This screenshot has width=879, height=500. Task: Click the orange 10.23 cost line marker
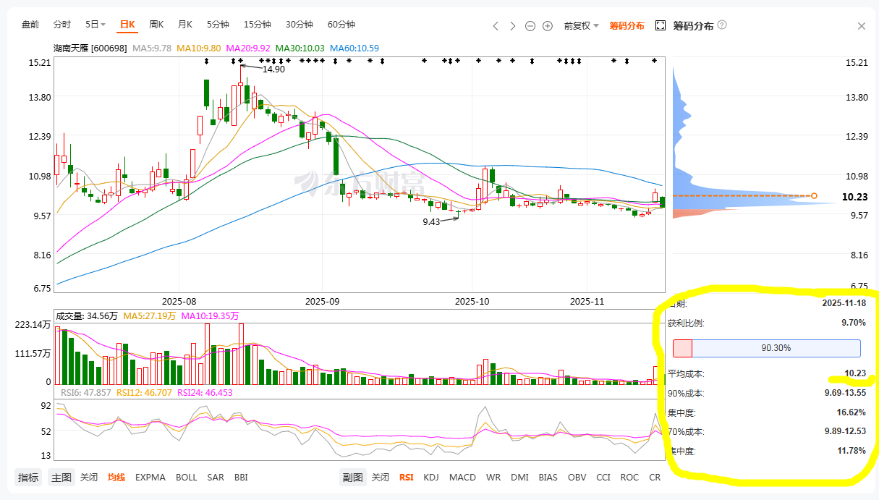point(814,196)
